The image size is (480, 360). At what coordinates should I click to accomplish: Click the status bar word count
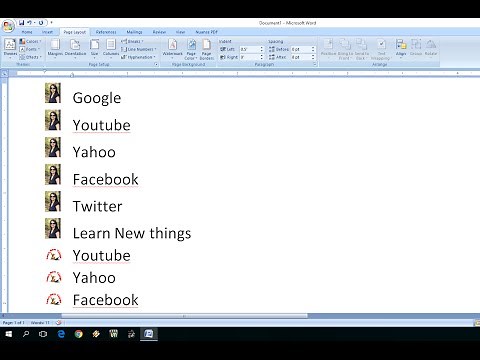point(40,323)
